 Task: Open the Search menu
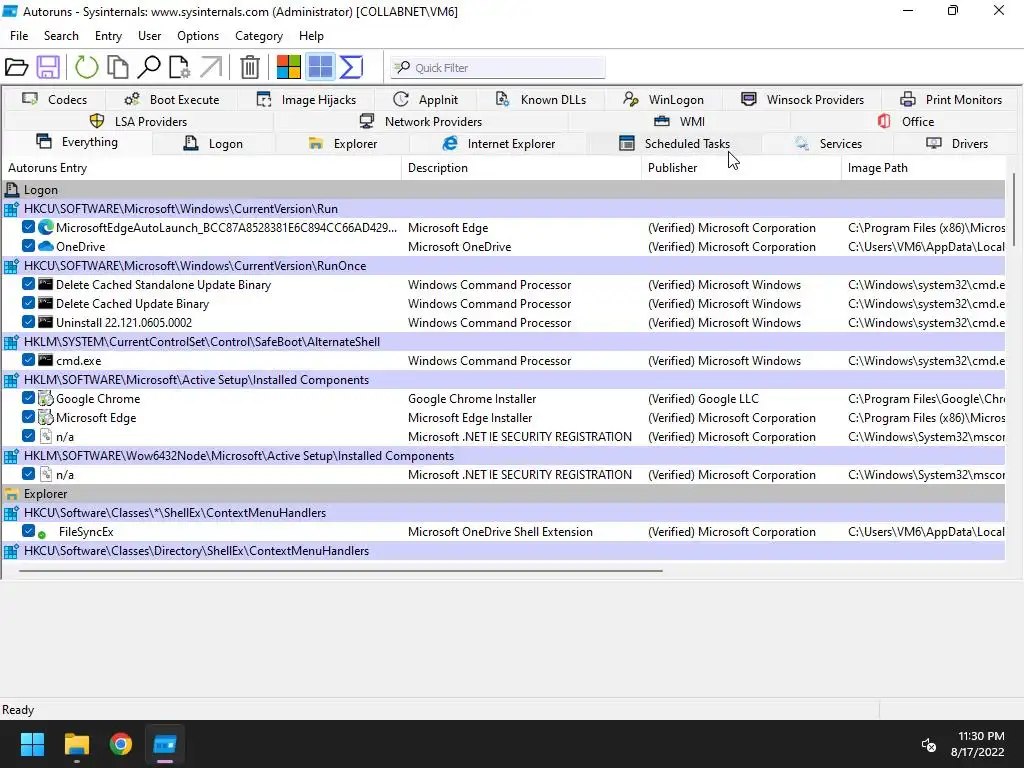pos(61,36)
